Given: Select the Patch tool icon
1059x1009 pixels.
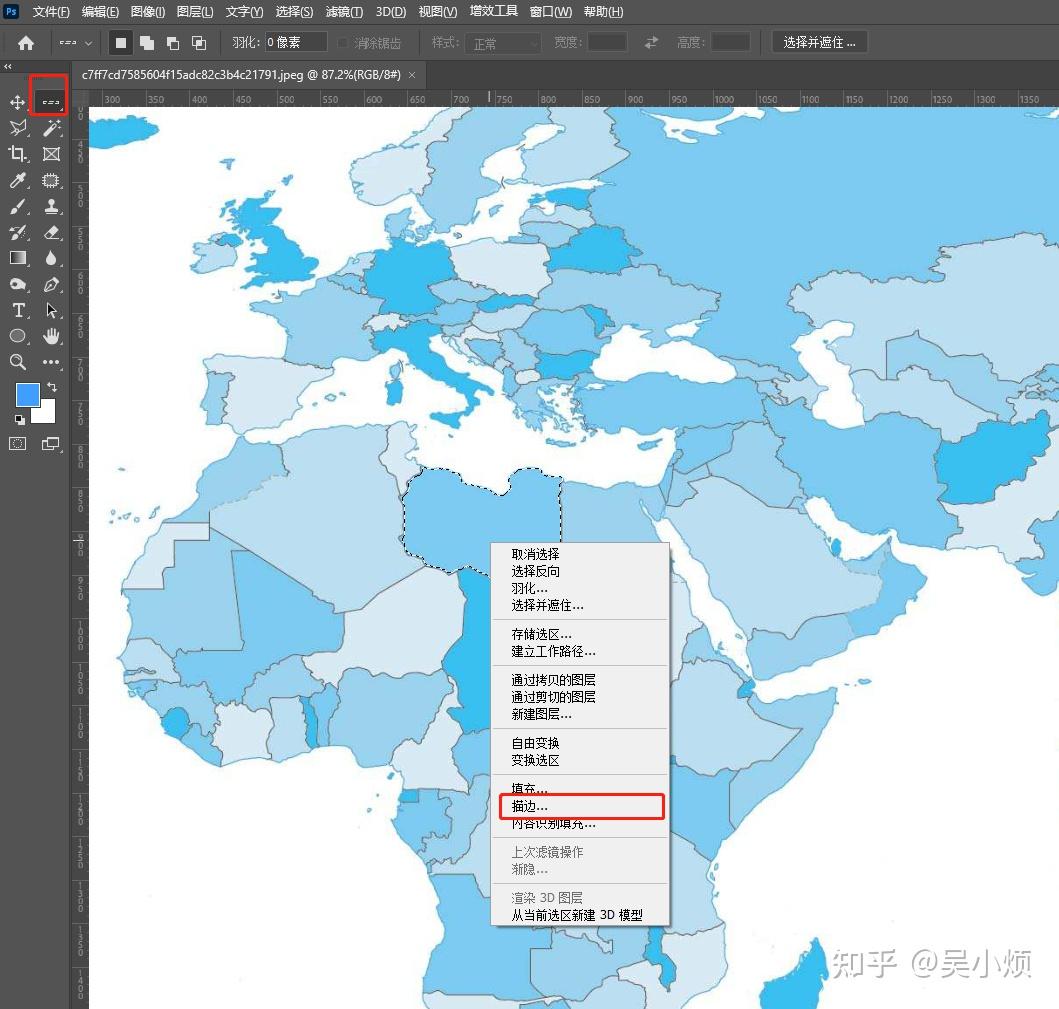Looking at the screenshot, I should (51, 180).
